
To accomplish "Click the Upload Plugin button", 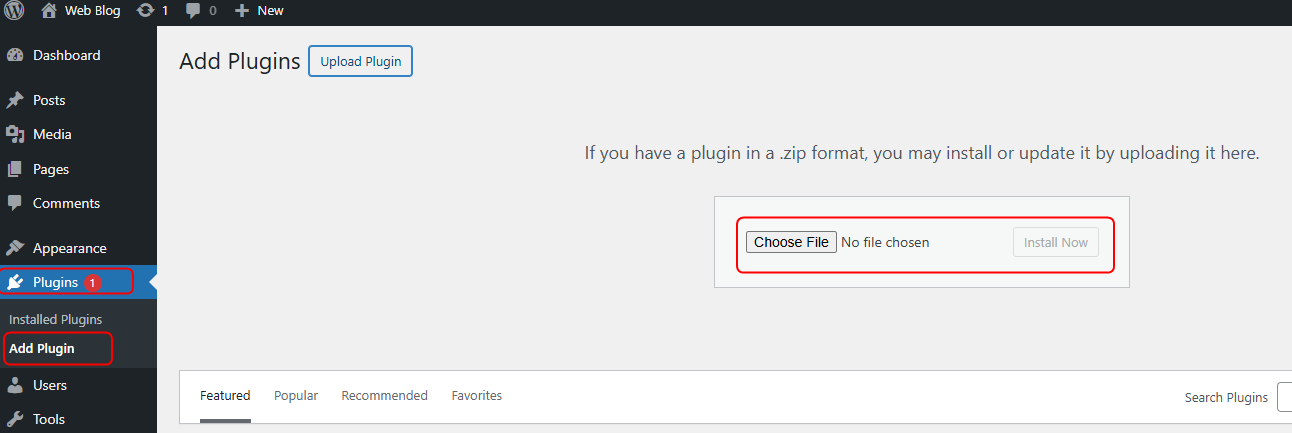I will (x=360, y=61).
